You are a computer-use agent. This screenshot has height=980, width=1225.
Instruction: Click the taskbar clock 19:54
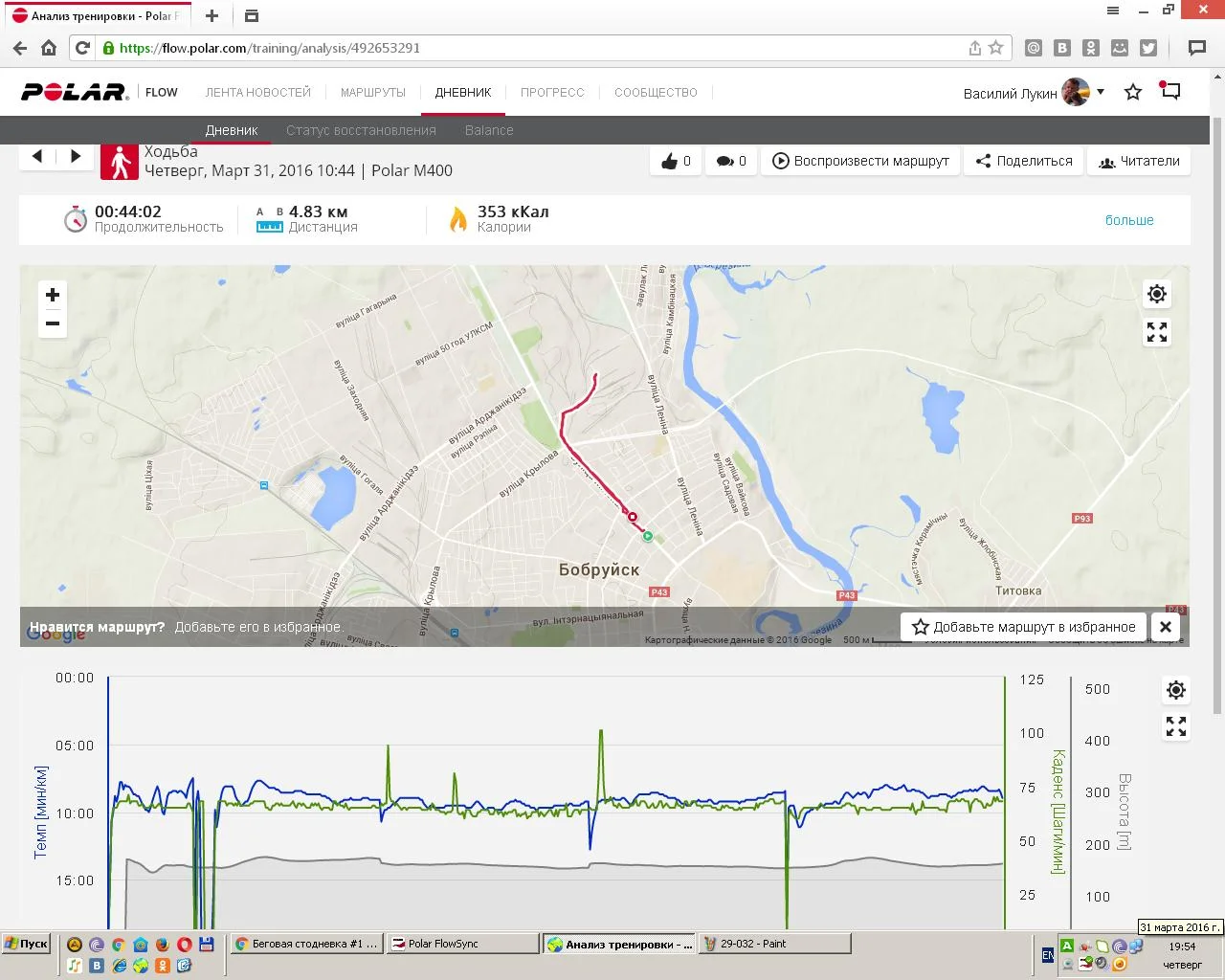click(x=1182, y=947)
